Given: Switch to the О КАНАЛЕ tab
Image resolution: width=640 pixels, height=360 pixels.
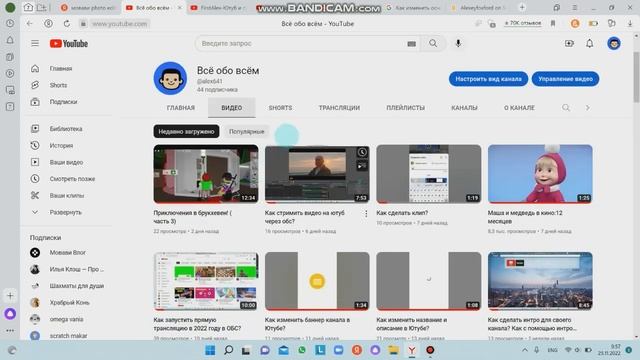Looking at the screenshot, I should point(519,108).
